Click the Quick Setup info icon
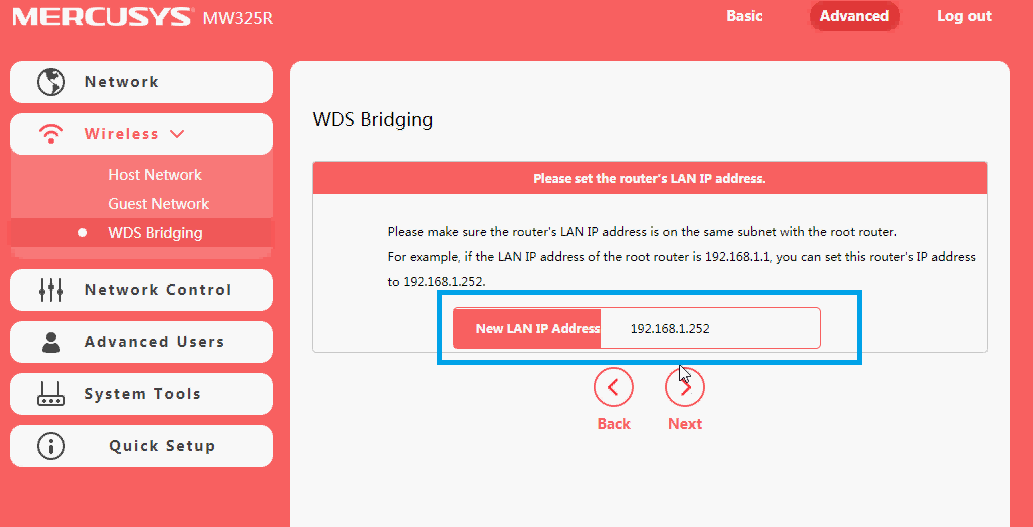The width and height of the screenshot is (1033, 527). point(50,446)
